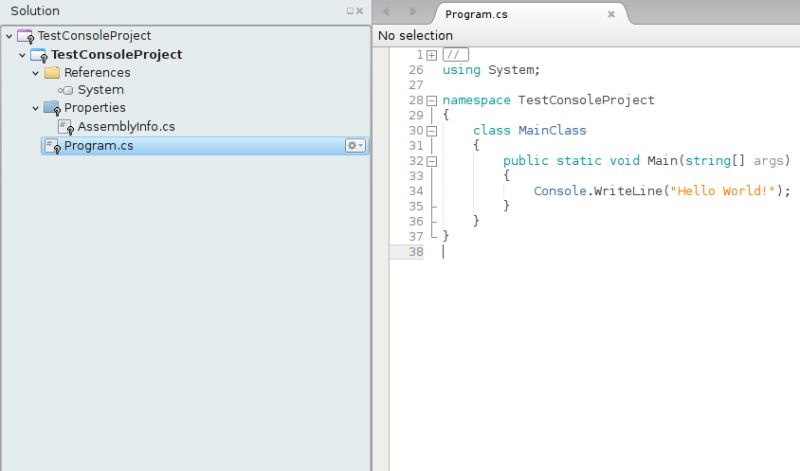Click the 'Main' method name

point(662,161)
